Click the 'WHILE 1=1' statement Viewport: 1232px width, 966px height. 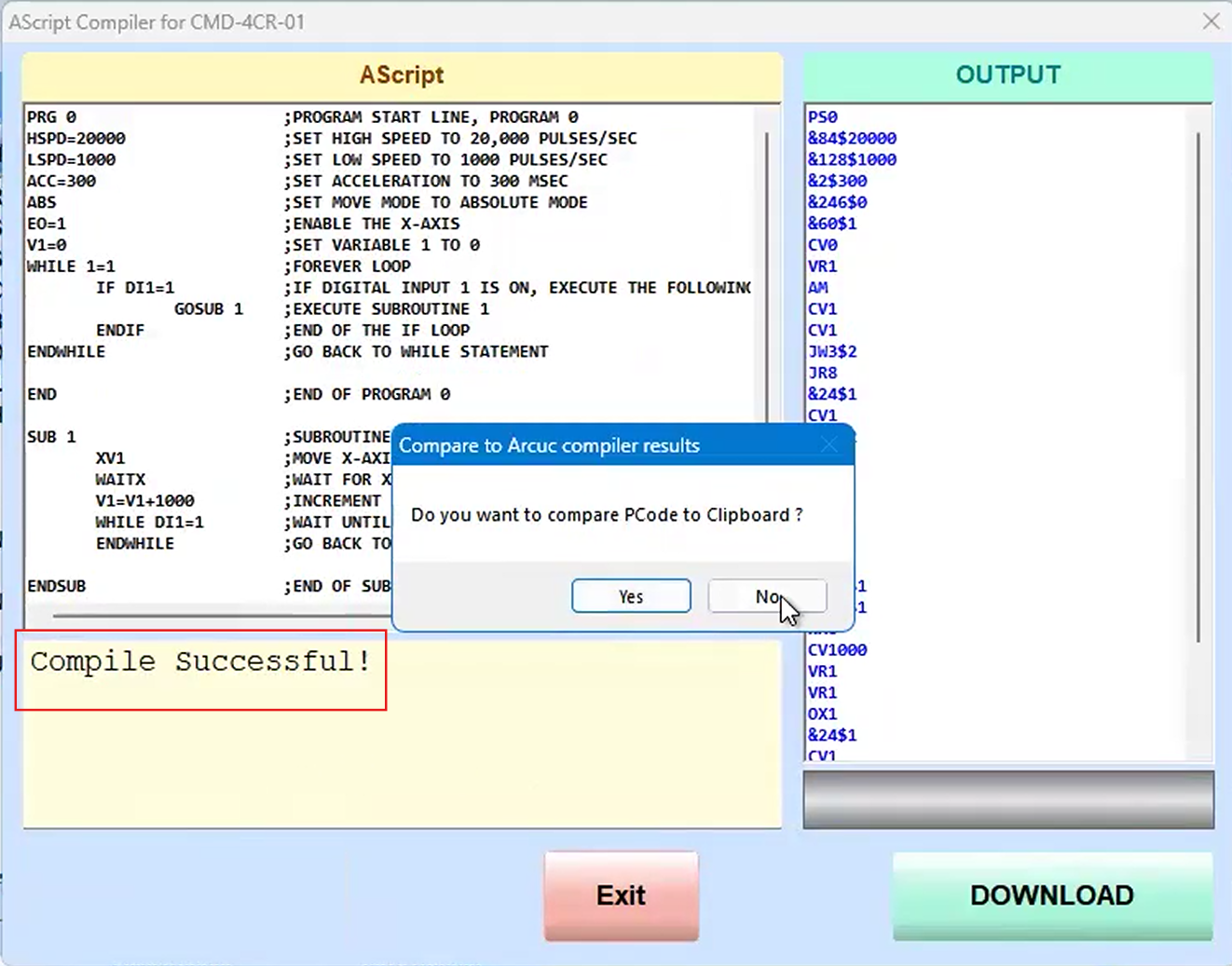[x=71, y=267]
